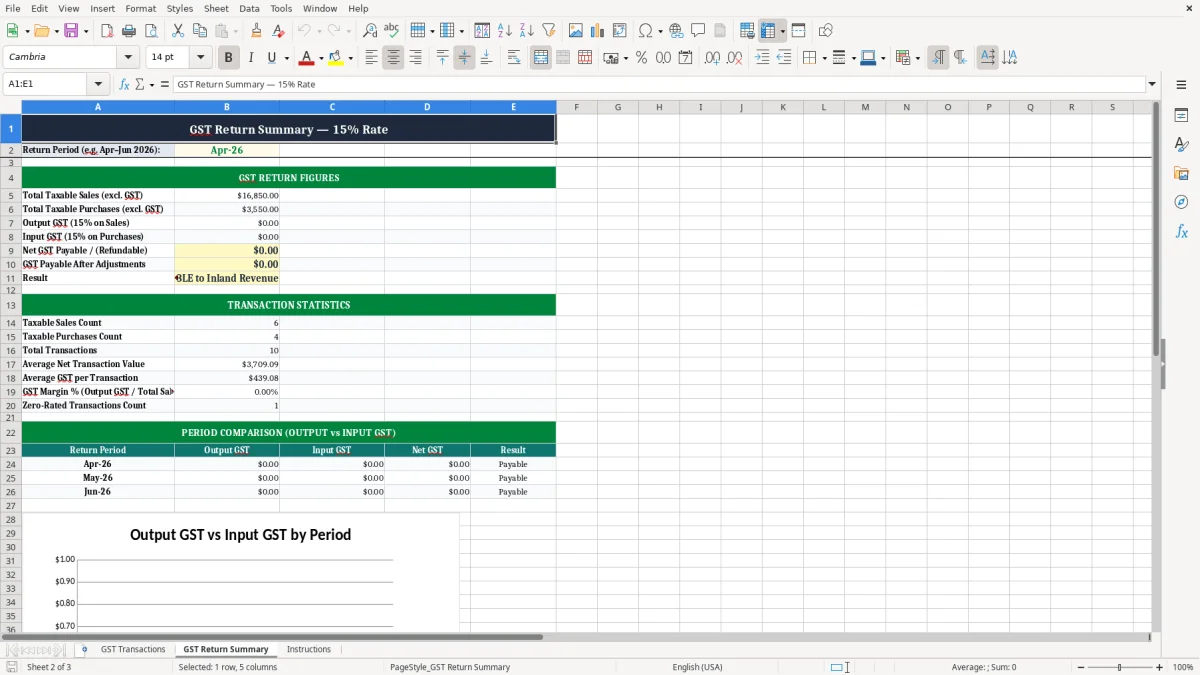Open the Tools menu
Viewport: 1200px width, 675px height.
coord(281,8)
